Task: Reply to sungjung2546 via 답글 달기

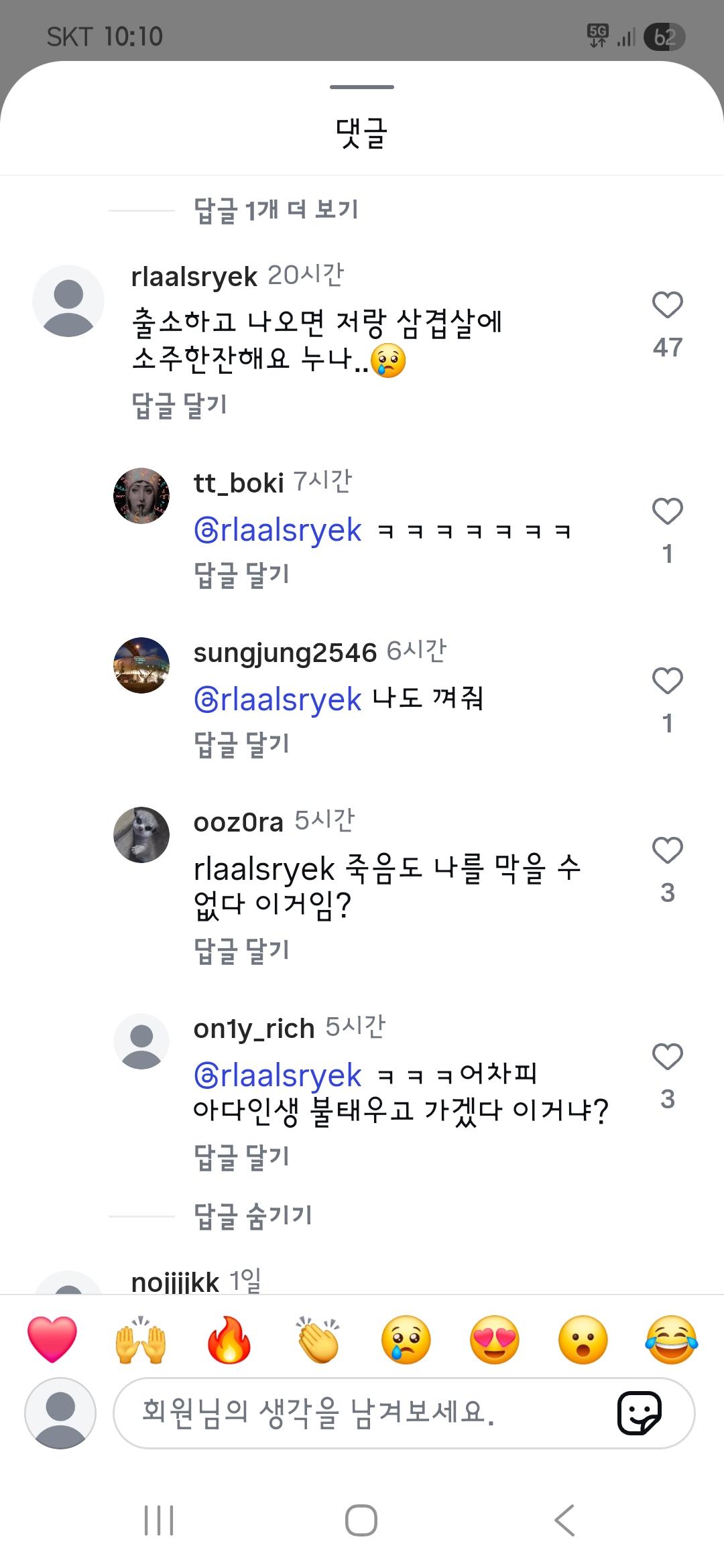Action: [241, 744]
